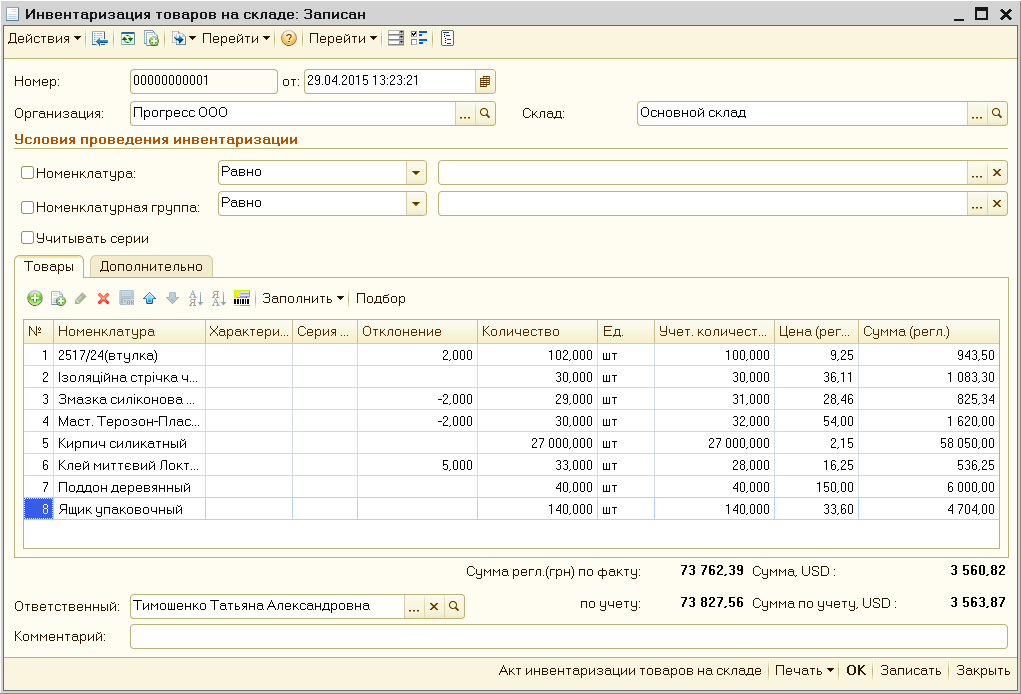
Task: Select the Кирпич силикатный table row
Action: point(123,443)
